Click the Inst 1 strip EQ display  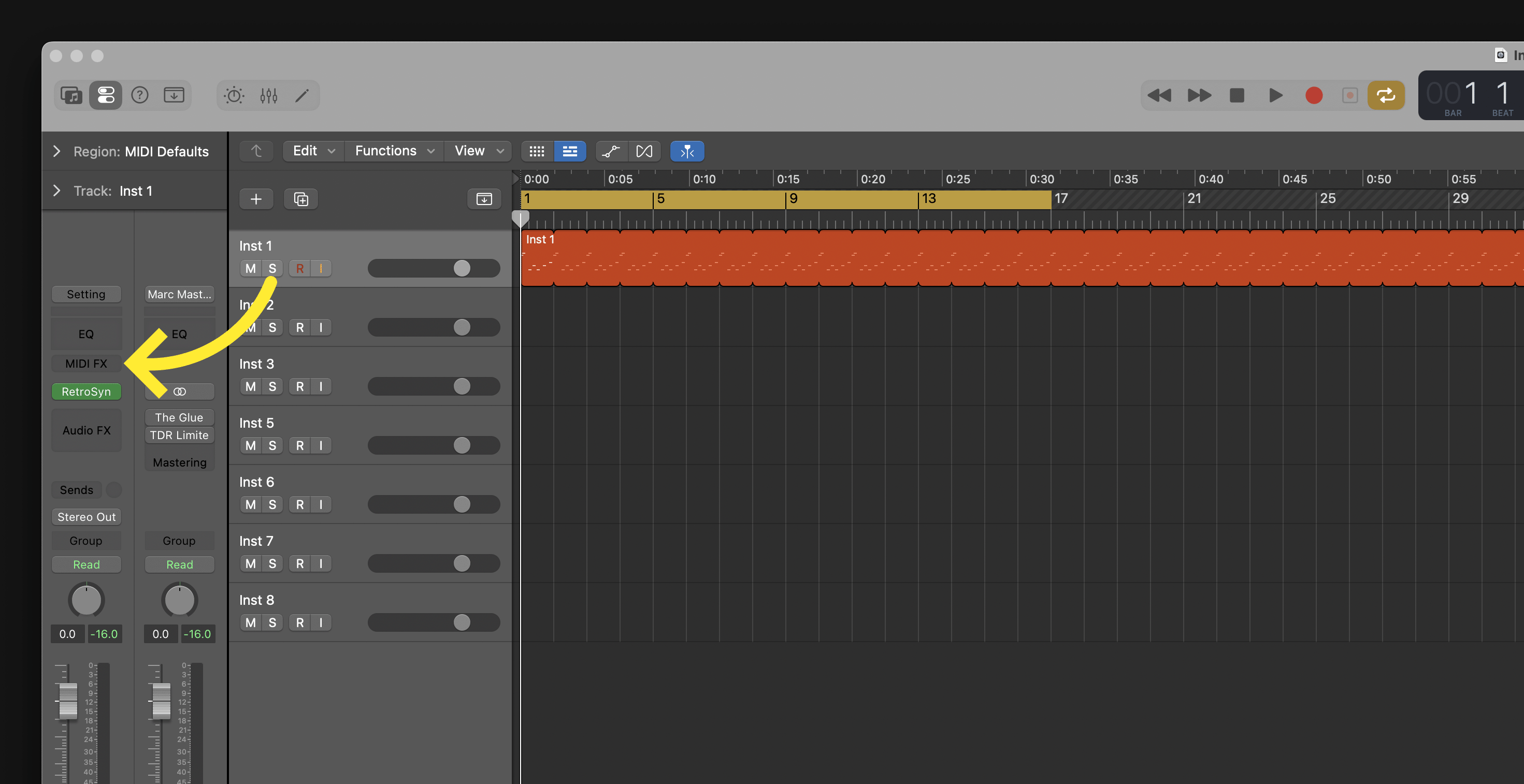point(87,334)
